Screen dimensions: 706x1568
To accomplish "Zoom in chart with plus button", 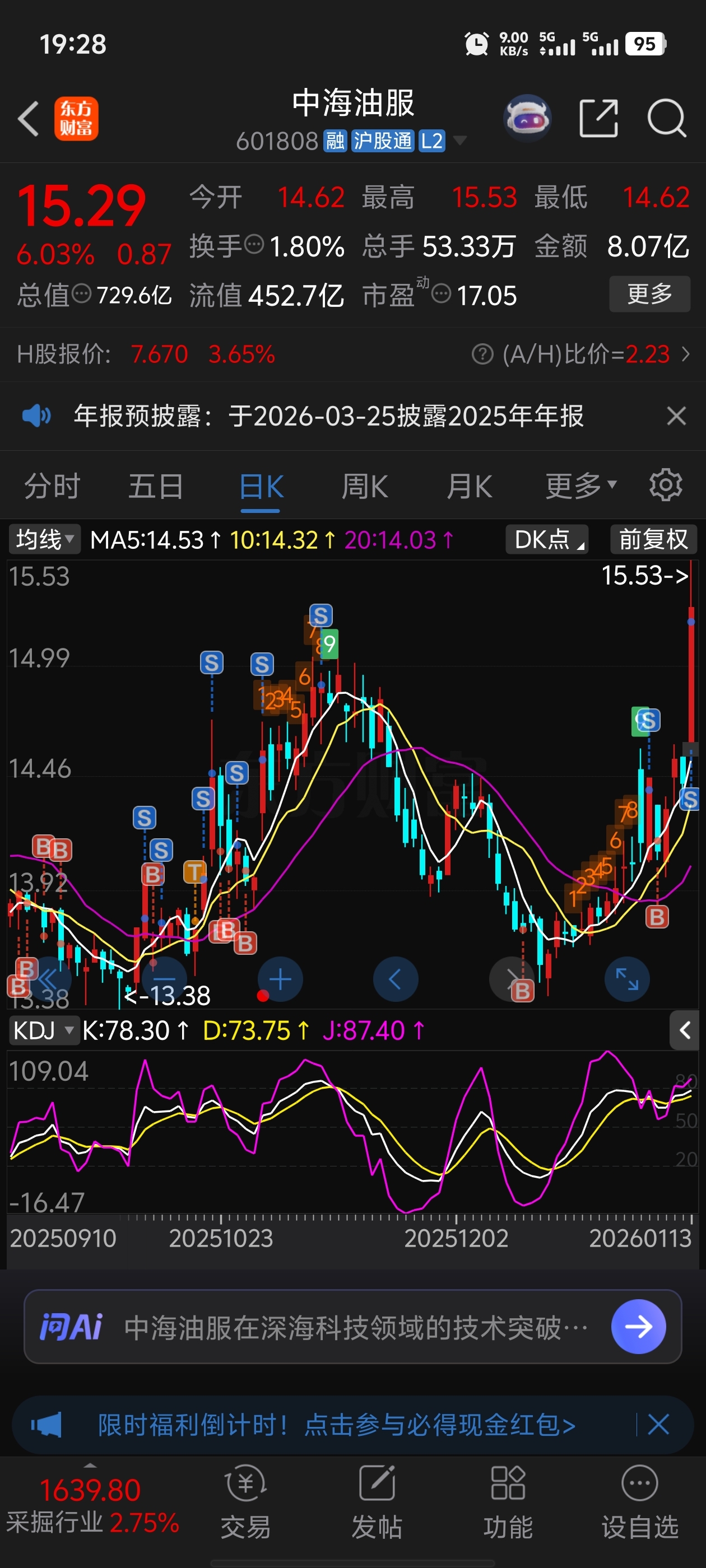I will click(280, 979).
